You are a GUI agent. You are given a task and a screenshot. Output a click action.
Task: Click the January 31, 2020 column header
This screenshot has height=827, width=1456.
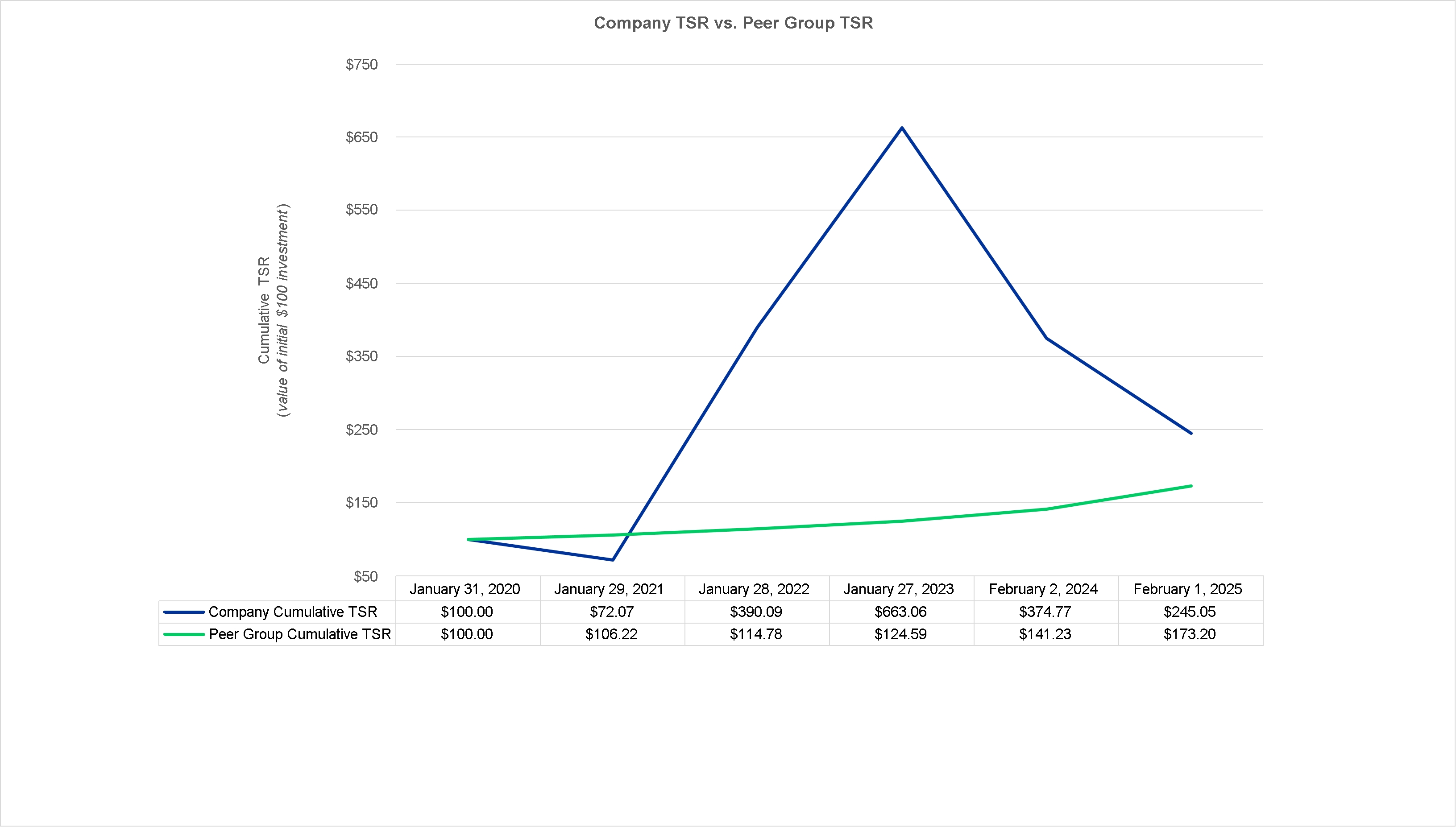click(465, 589)
